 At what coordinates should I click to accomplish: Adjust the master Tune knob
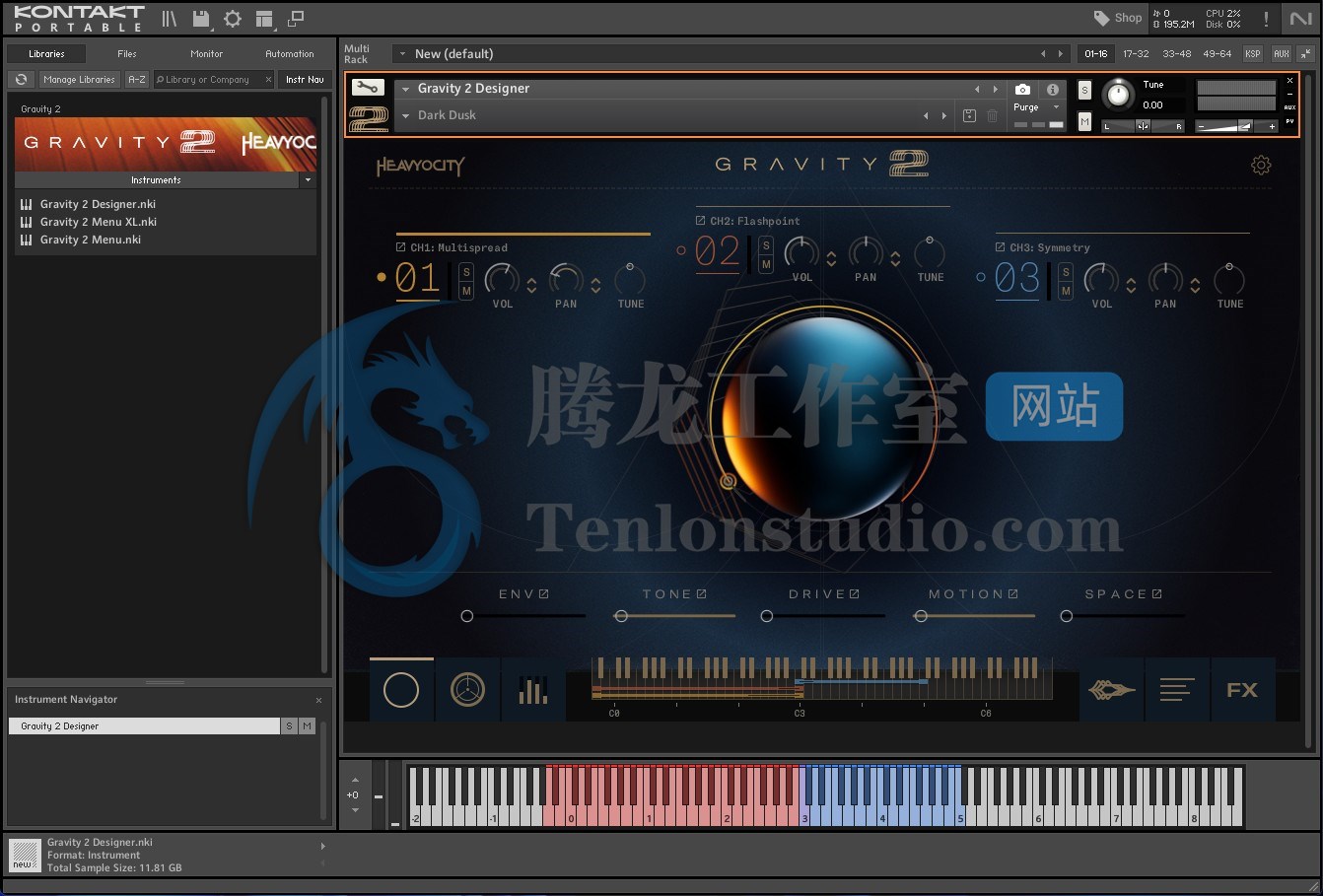tap(1118, 95)
